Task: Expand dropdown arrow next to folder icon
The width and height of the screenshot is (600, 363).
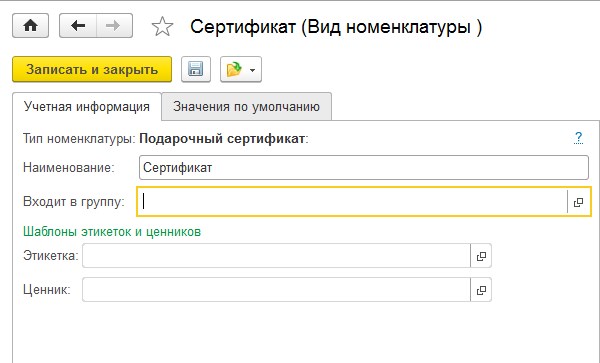Action: tap(252, 70)
